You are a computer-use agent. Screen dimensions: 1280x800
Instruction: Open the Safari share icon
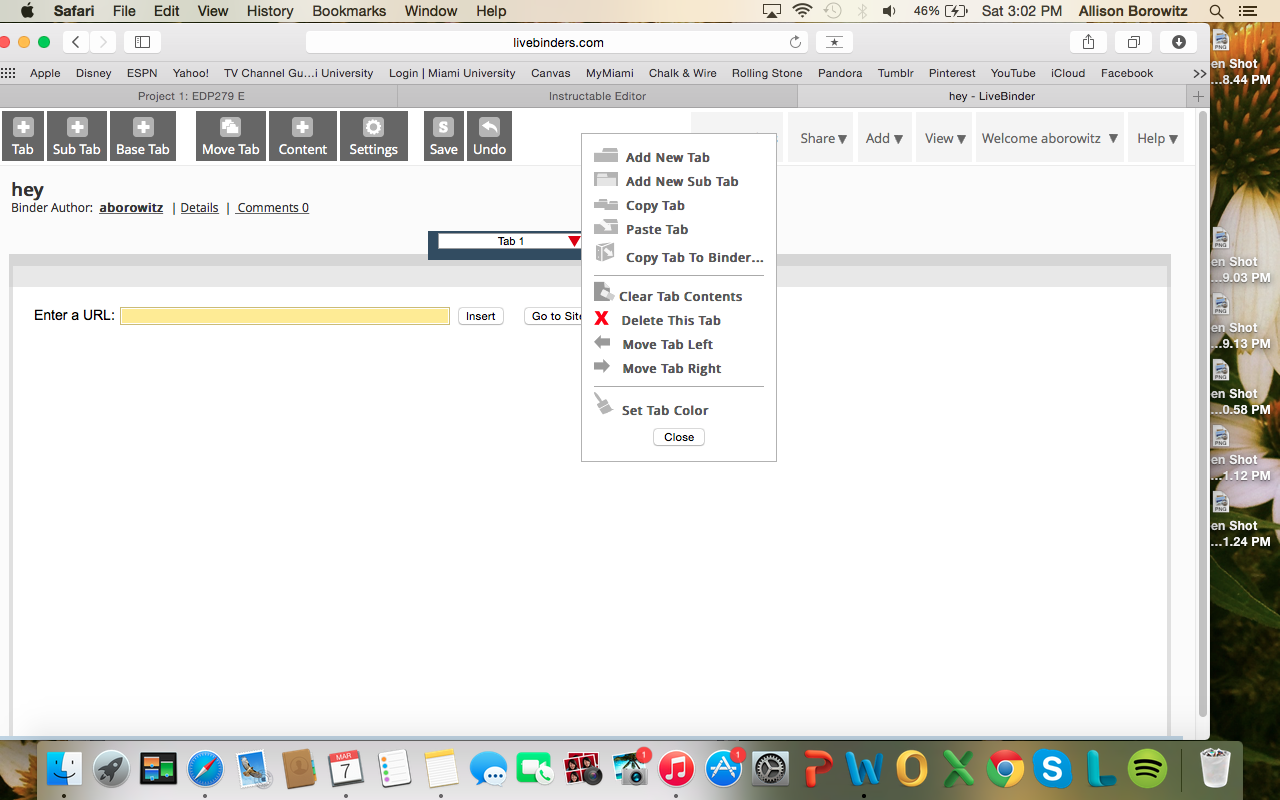[1088, 42]
